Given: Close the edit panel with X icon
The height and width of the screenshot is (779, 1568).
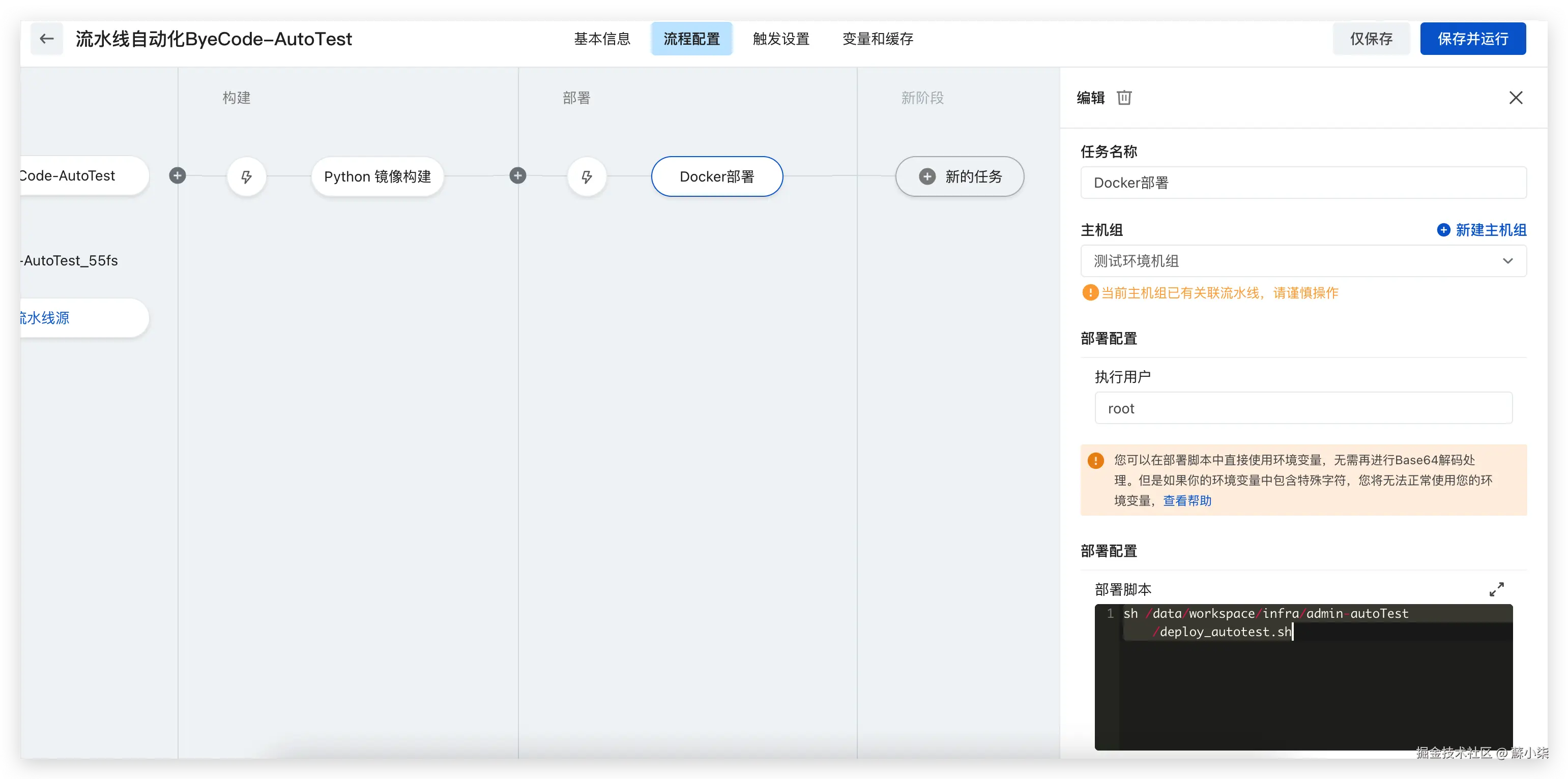Looking at the screenshot, I should tap(1516, 98).
